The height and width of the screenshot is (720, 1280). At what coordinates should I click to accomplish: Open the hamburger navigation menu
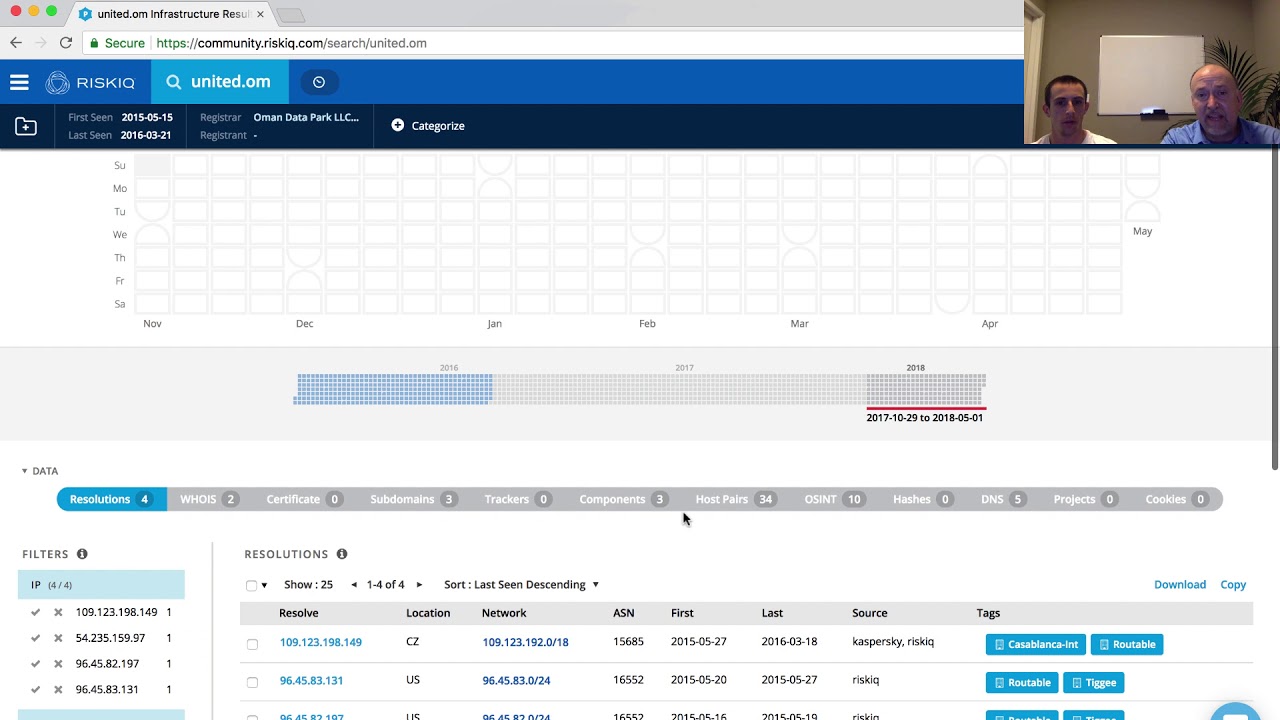click(19, 83)
